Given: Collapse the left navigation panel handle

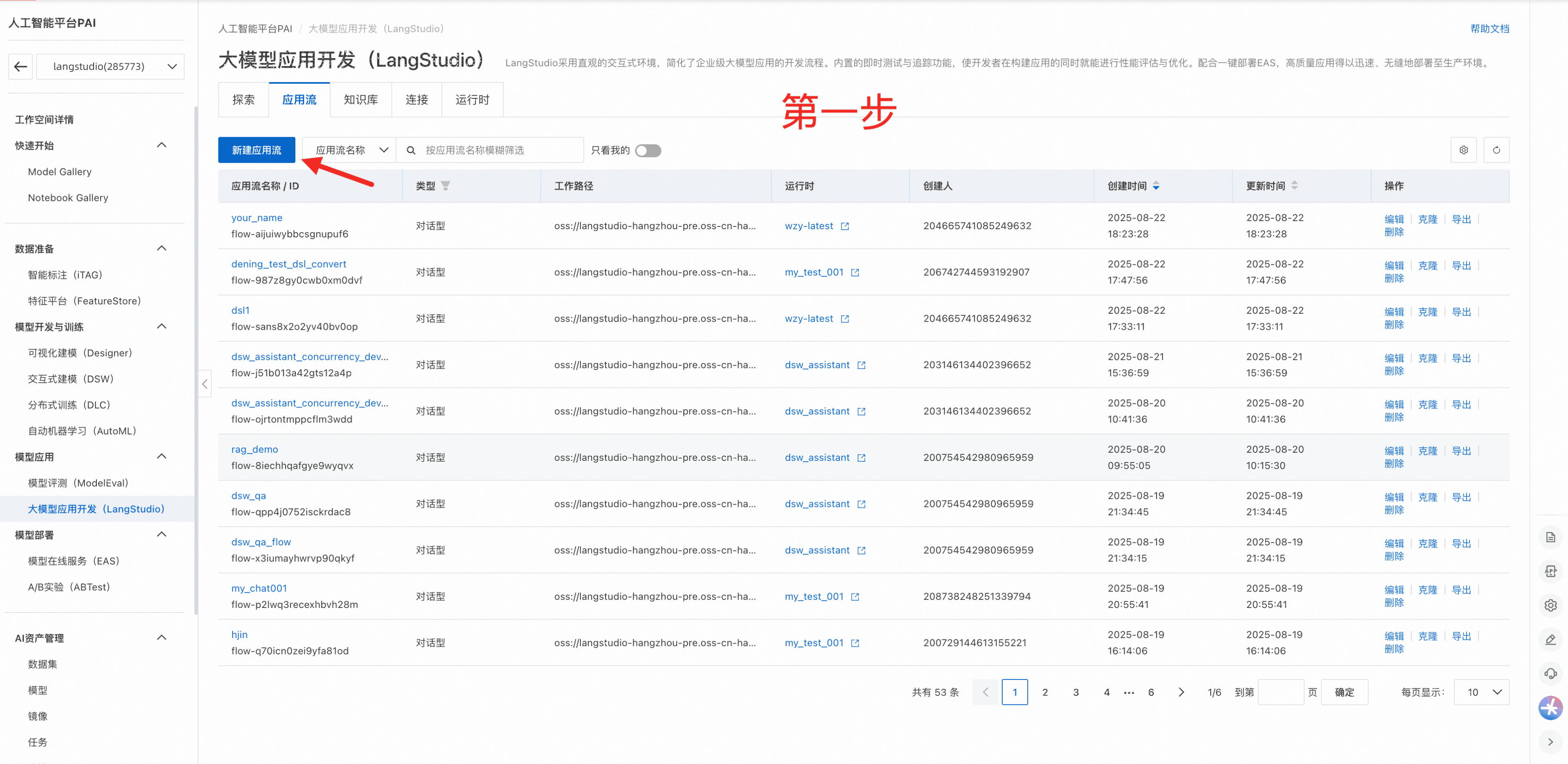Looking at the screenshot, I should coord(205,384).
